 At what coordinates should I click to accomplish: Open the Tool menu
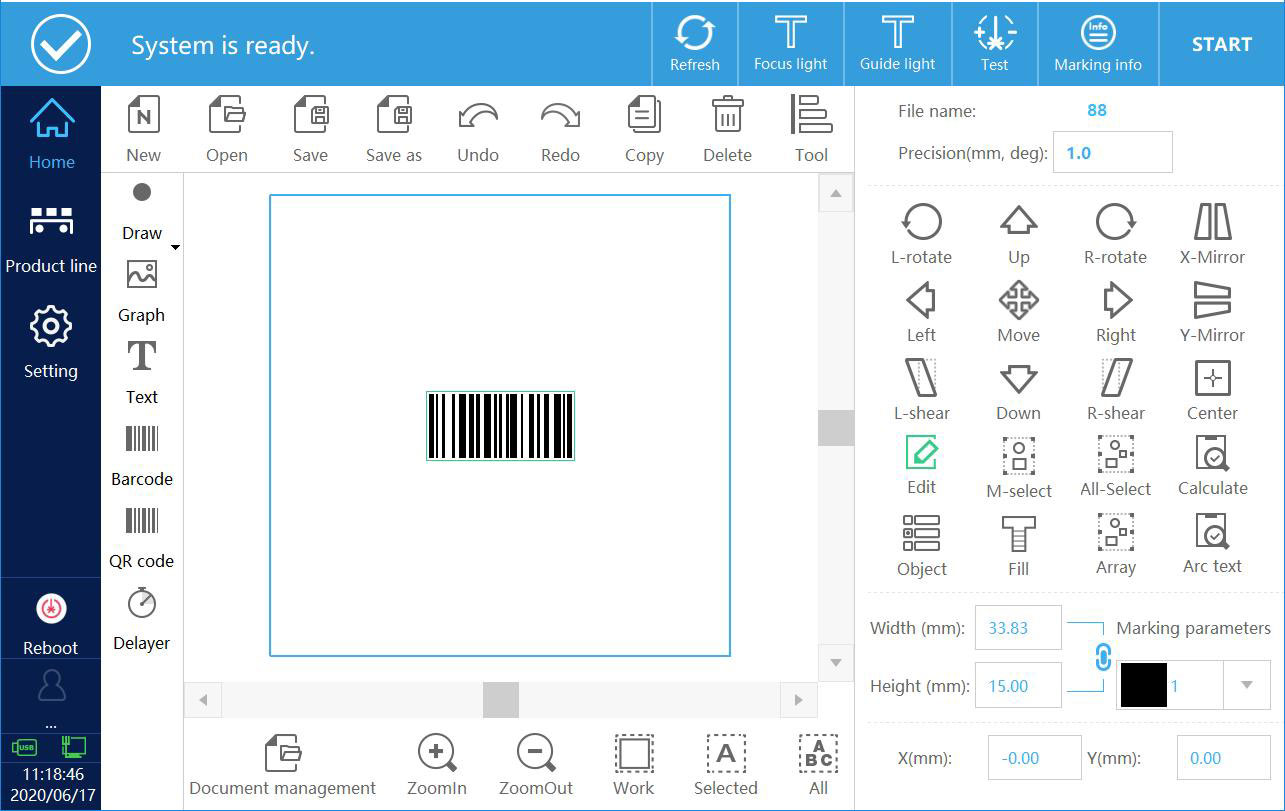pos(811,128)
